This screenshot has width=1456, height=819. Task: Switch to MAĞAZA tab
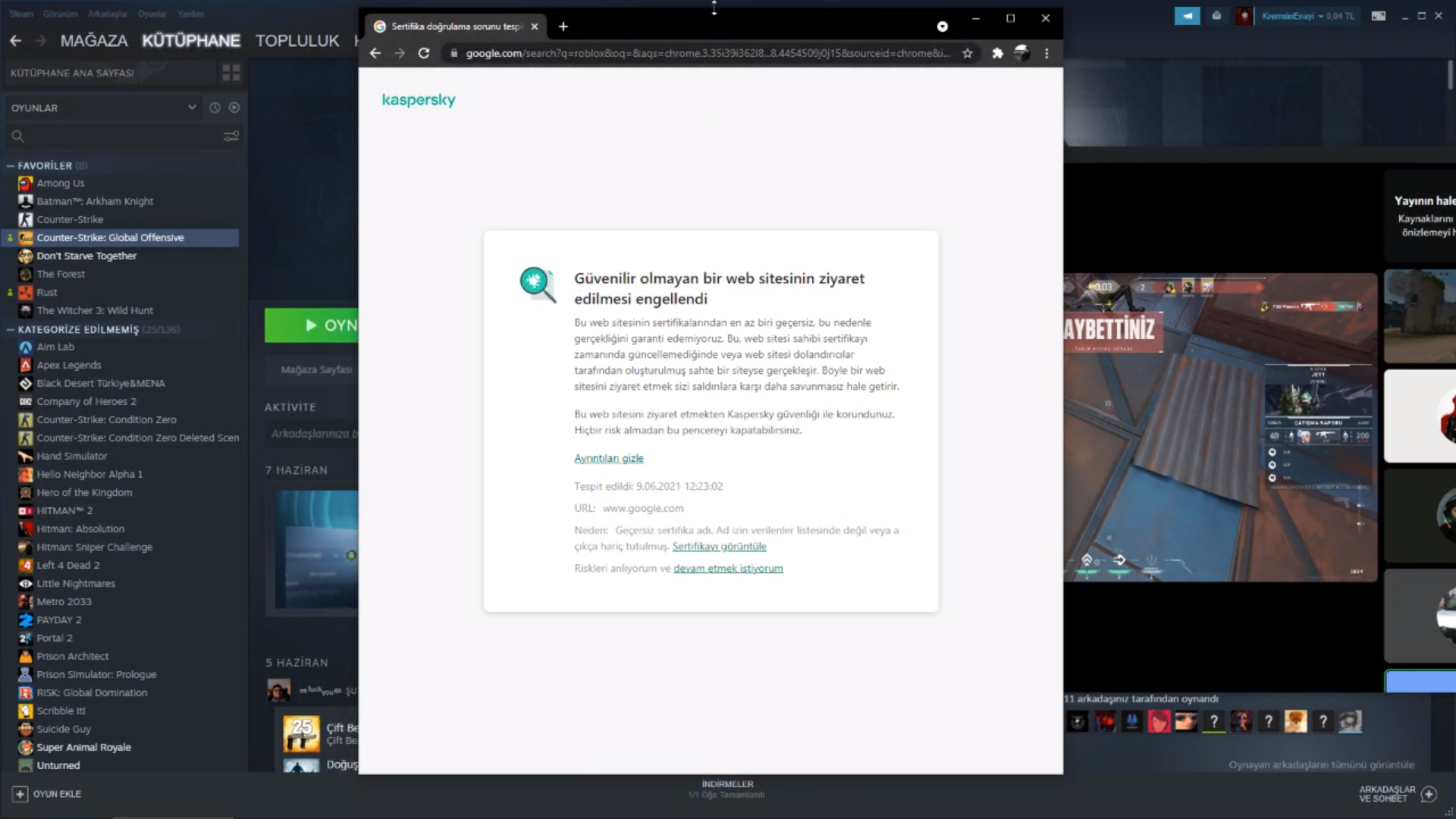click(x=94, y=41)
